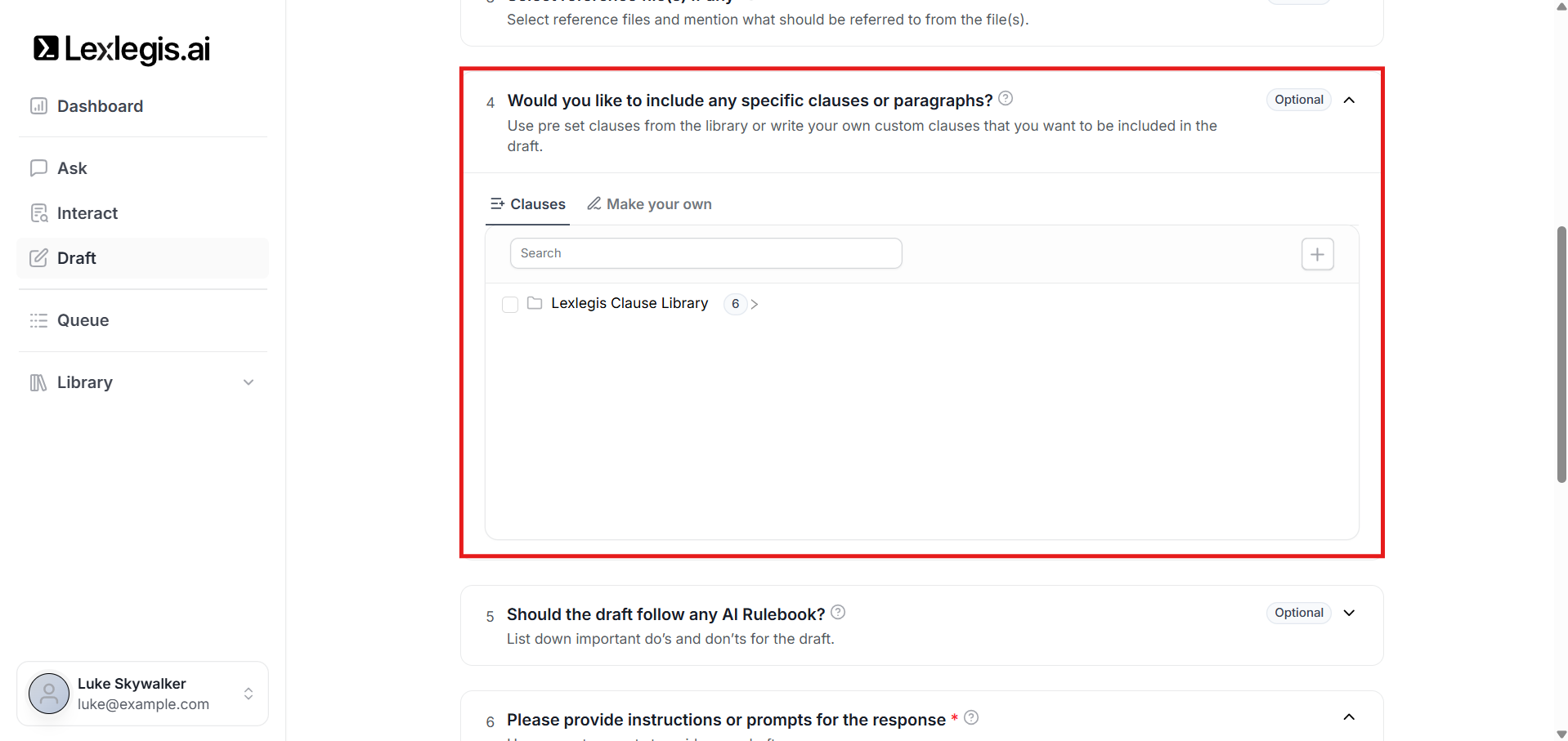
Task: Click the help icon next to AI Rulebook
Action: point(838,612)
